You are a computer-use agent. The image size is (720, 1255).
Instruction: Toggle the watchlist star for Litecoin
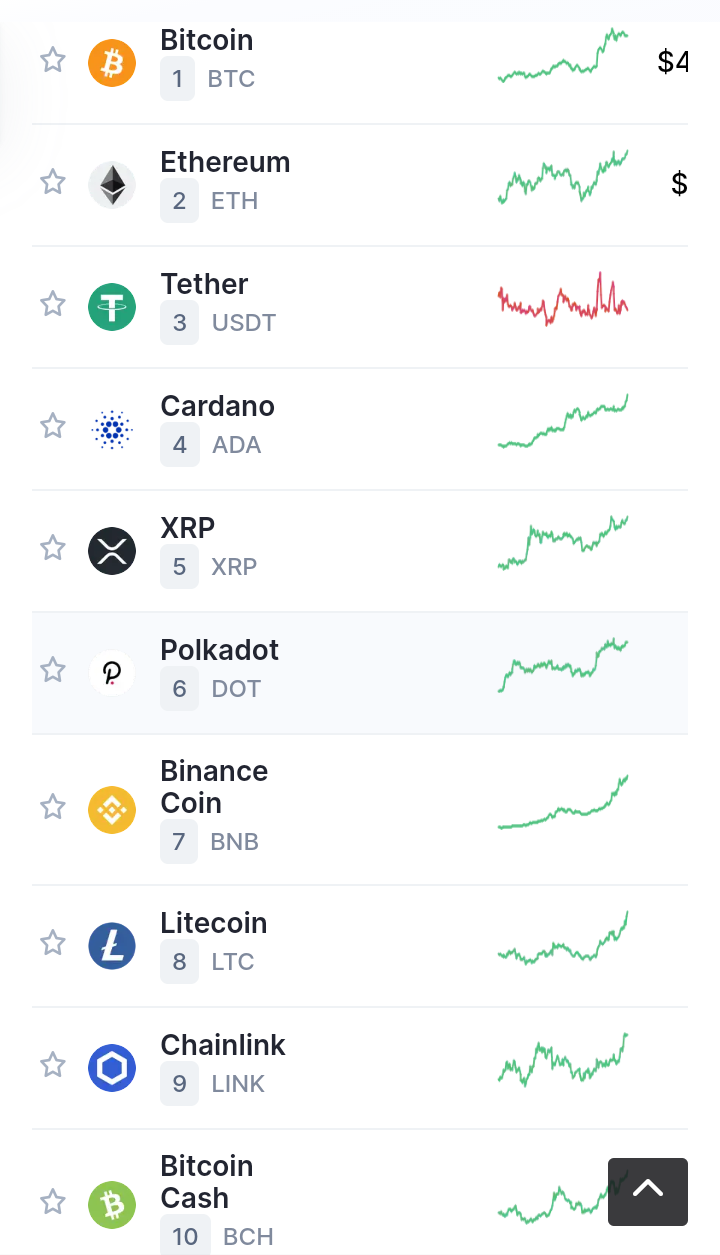click(53, 943)
